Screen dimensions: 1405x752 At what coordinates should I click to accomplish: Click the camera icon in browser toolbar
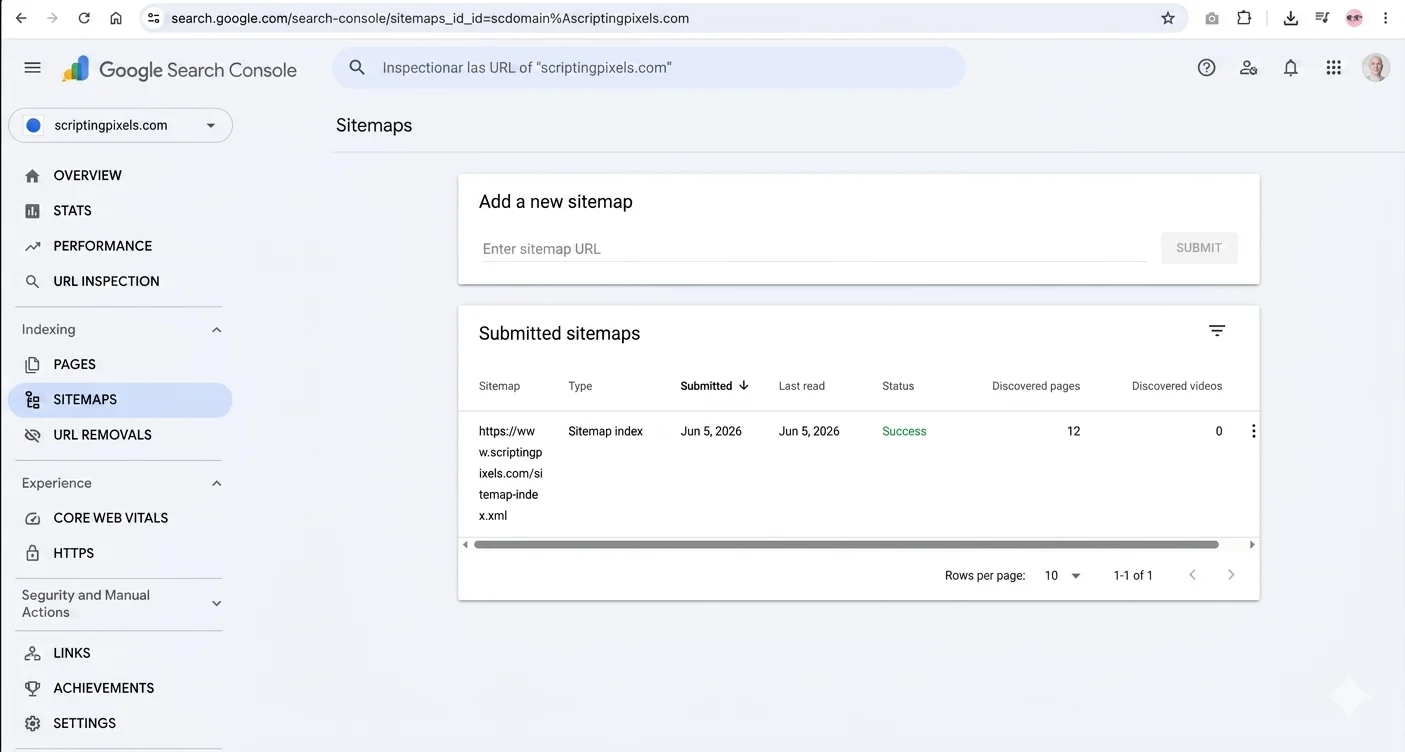click(x=1212, y=18)
